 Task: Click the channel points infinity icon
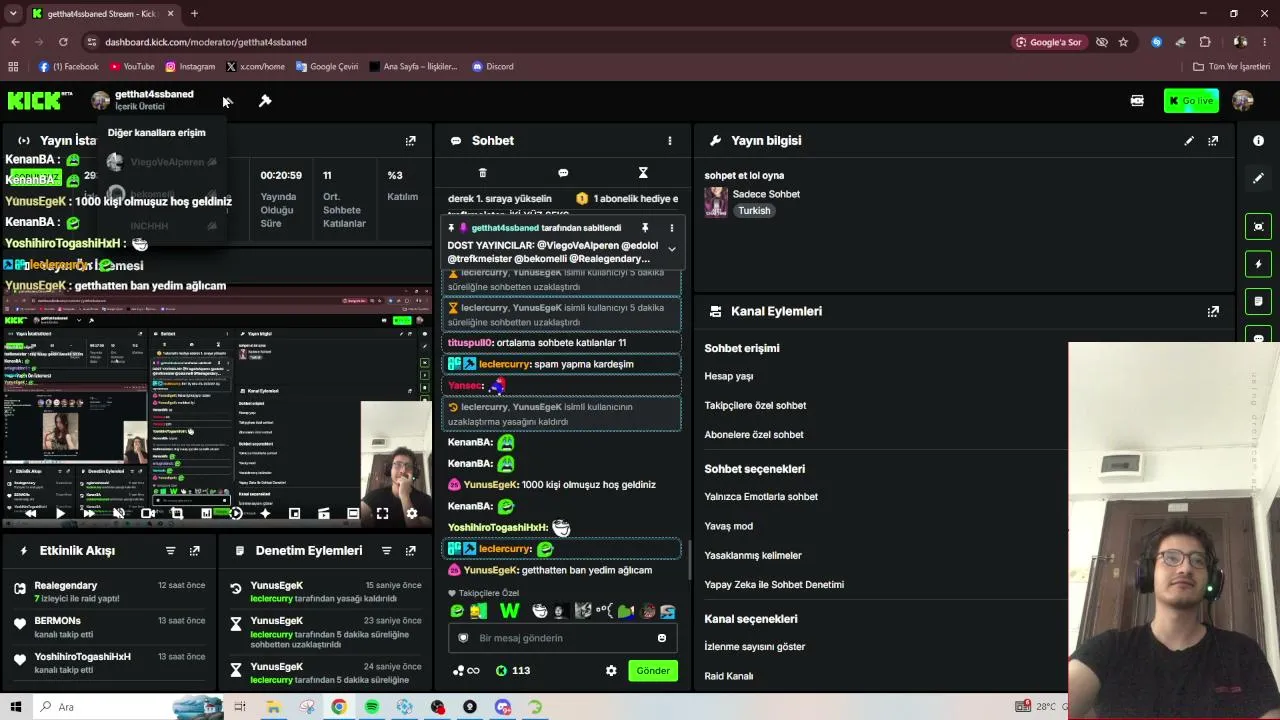(466, 671)
